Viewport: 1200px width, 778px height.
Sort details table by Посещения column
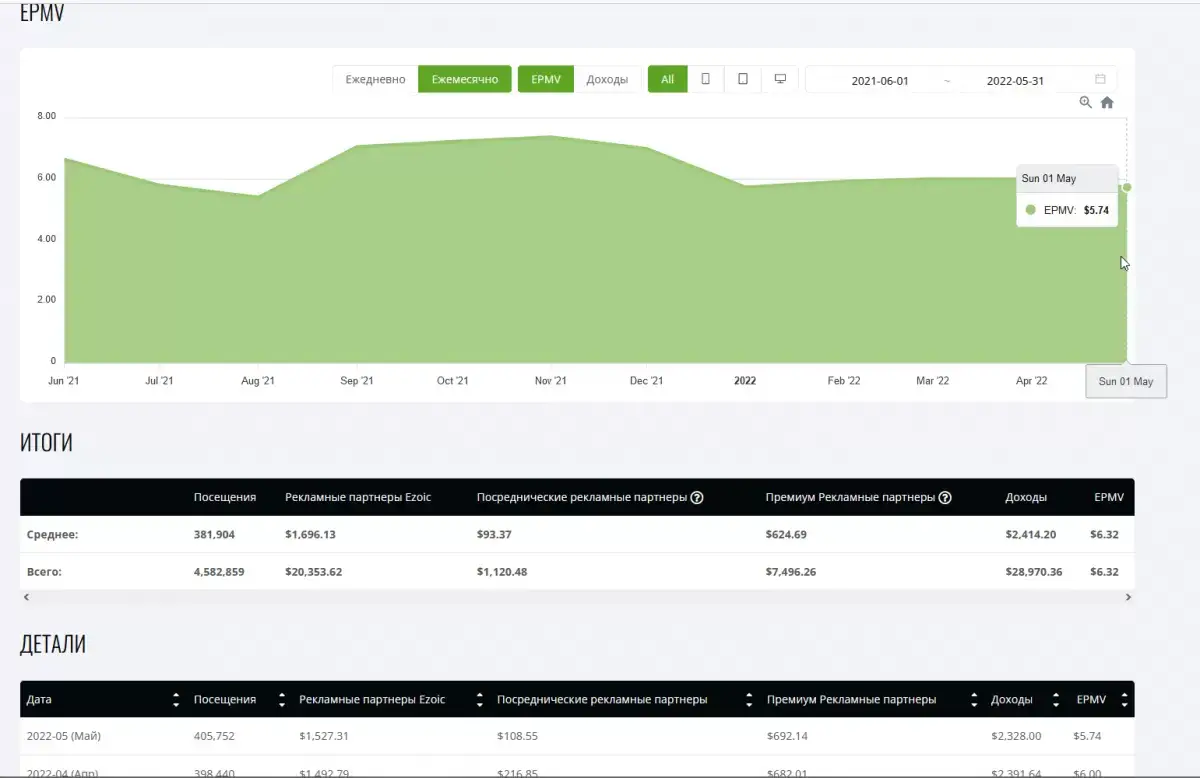[x=281, y=700]
